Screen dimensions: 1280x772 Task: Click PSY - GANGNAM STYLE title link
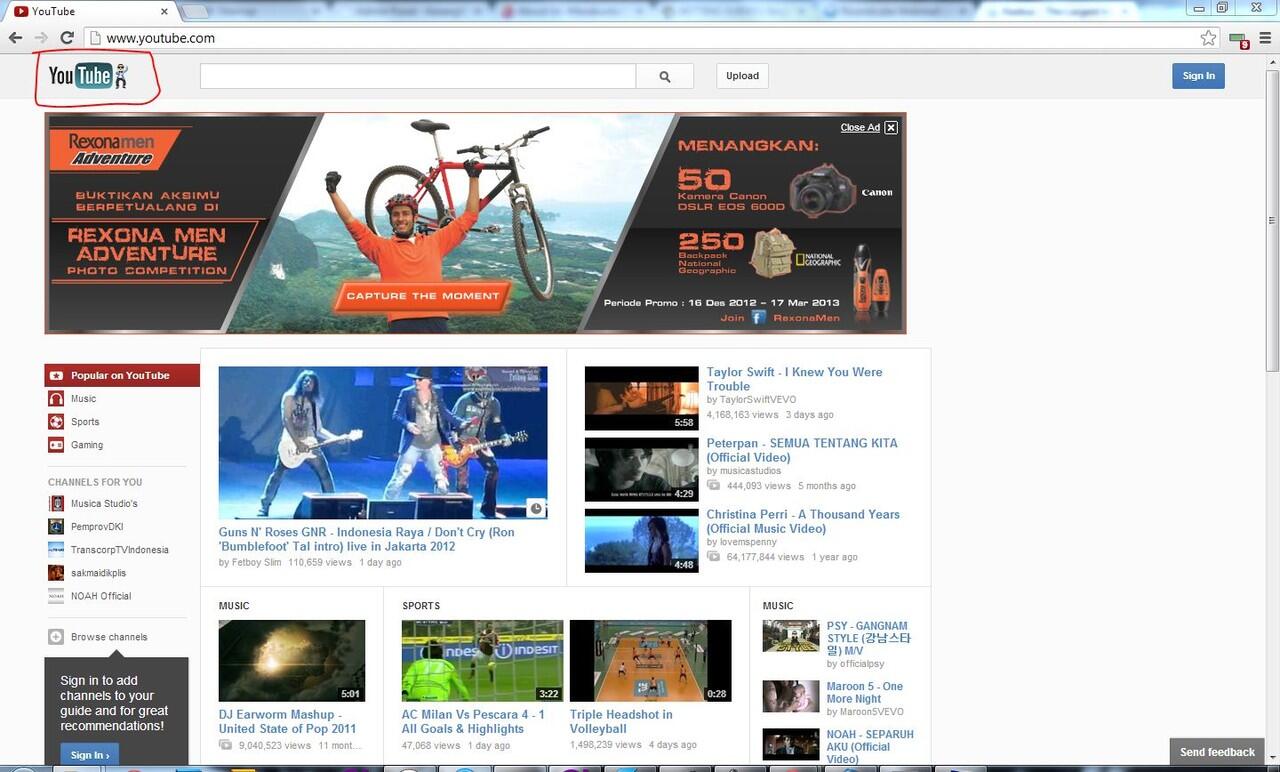pyautogui.click(x=868, y=638)
